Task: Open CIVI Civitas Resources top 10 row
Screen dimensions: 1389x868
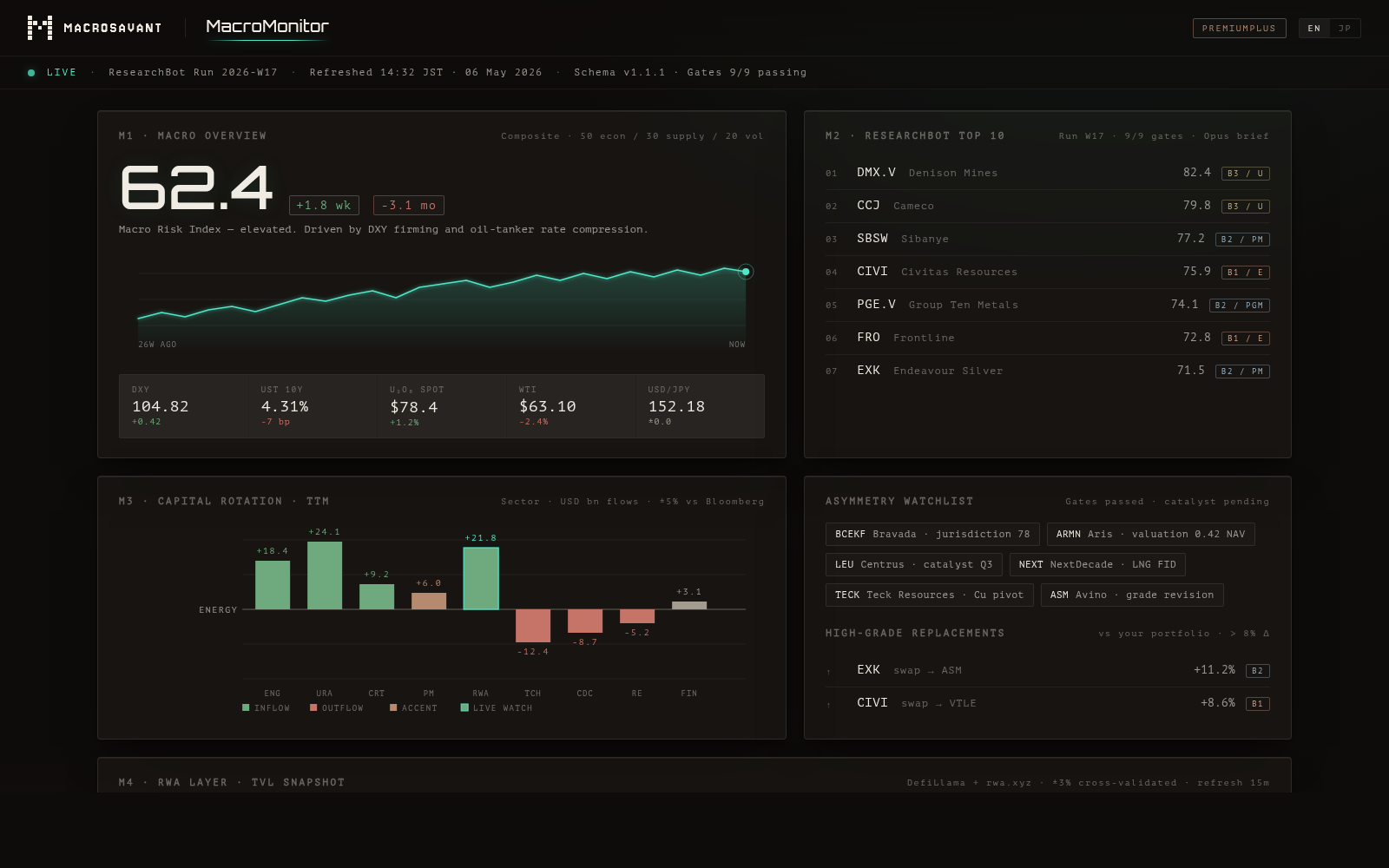Action: point(1048,272)
